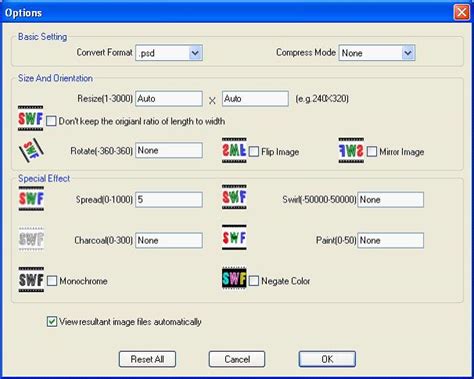474x379 pixels.
Task: Click the 'Convert Format' label
Action: pyautogui.click(x=104, y=52)
